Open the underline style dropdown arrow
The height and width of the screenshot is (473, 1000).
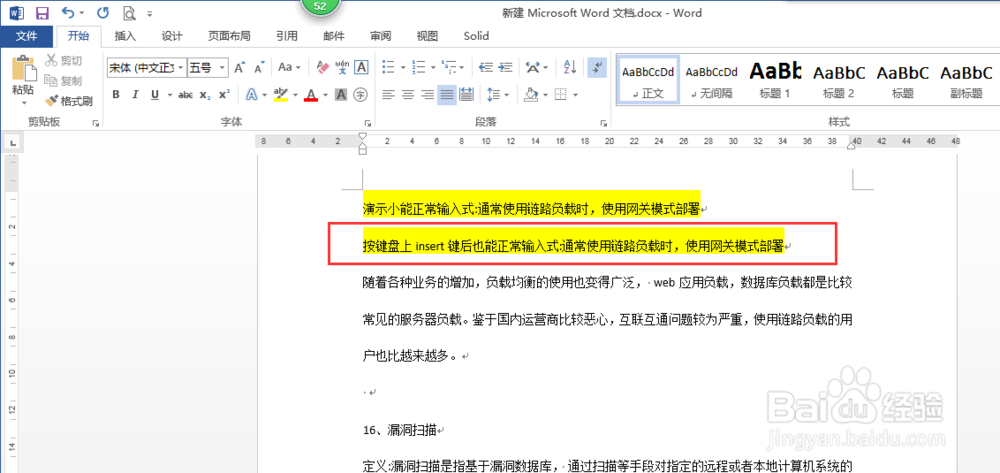coord(170,95)
